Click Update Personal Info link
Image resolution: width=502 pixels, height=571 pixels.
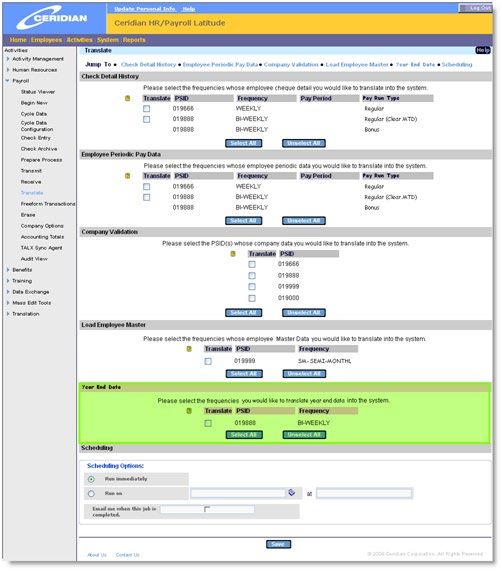(145, 9)
